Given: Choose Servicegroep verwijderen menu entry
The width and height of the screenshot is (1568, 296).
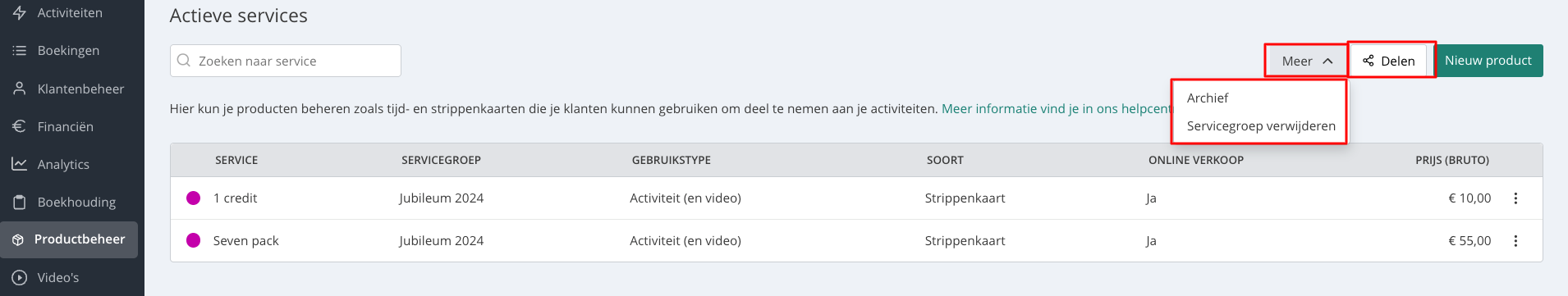Looking at the screenshot, I should pyautogui.click(x=1259, y=126).
